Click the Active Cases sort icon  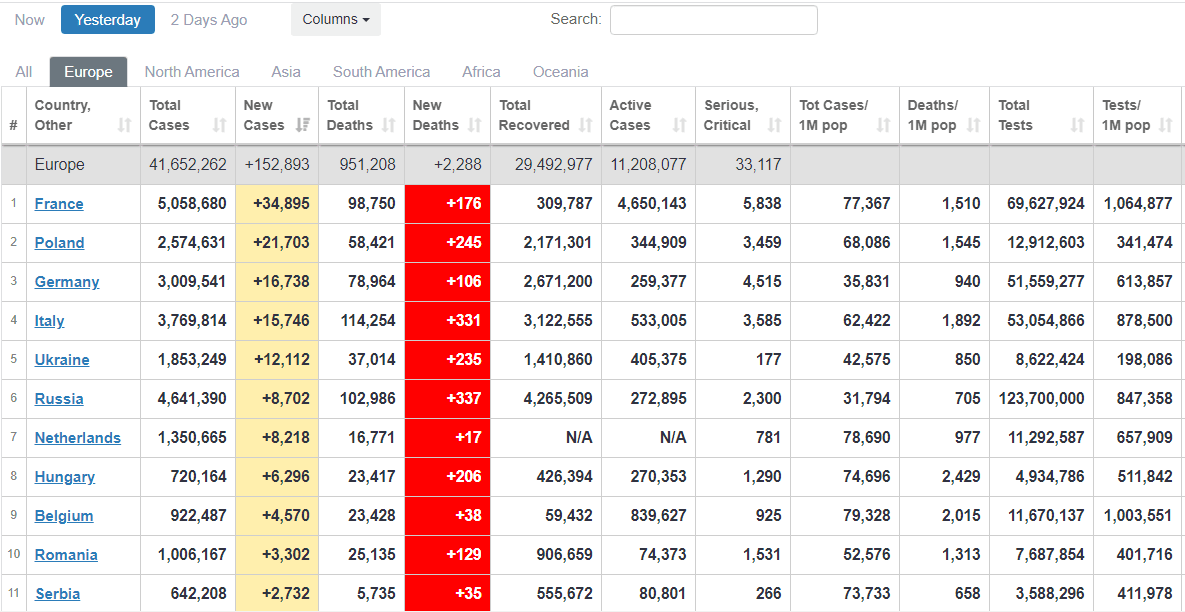click(x=679, y=126)
